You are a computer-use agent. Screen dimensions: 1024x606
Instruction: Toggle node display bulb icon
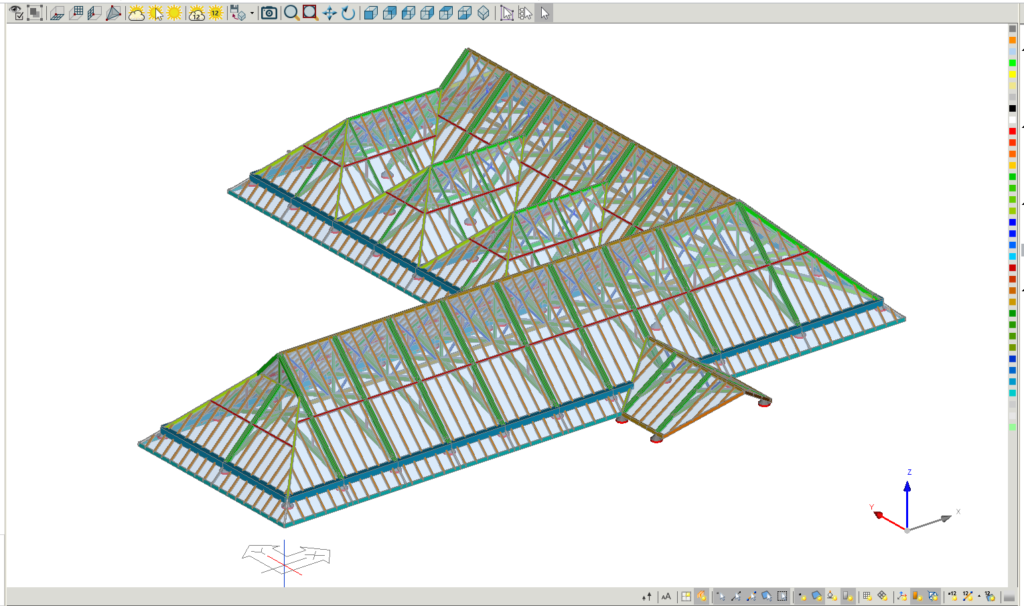802,596
